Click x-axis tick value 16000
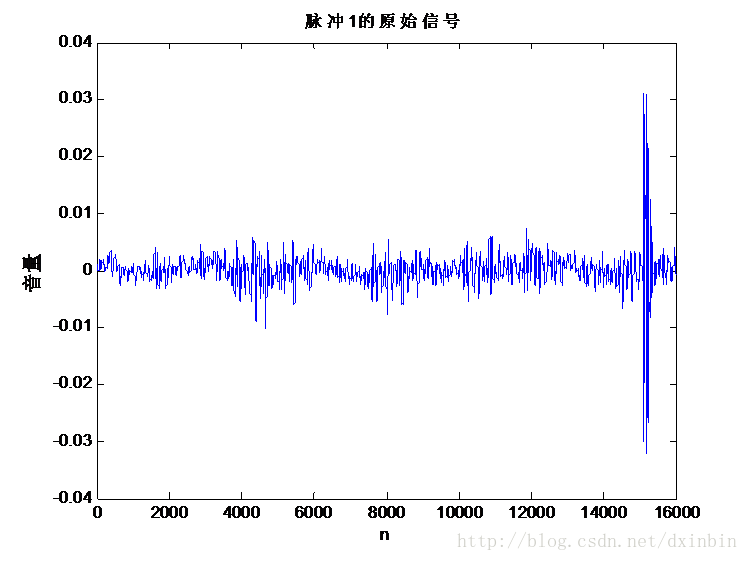This screenshot has width=748, height=561. pyautogui.click(x=677, y=513)
